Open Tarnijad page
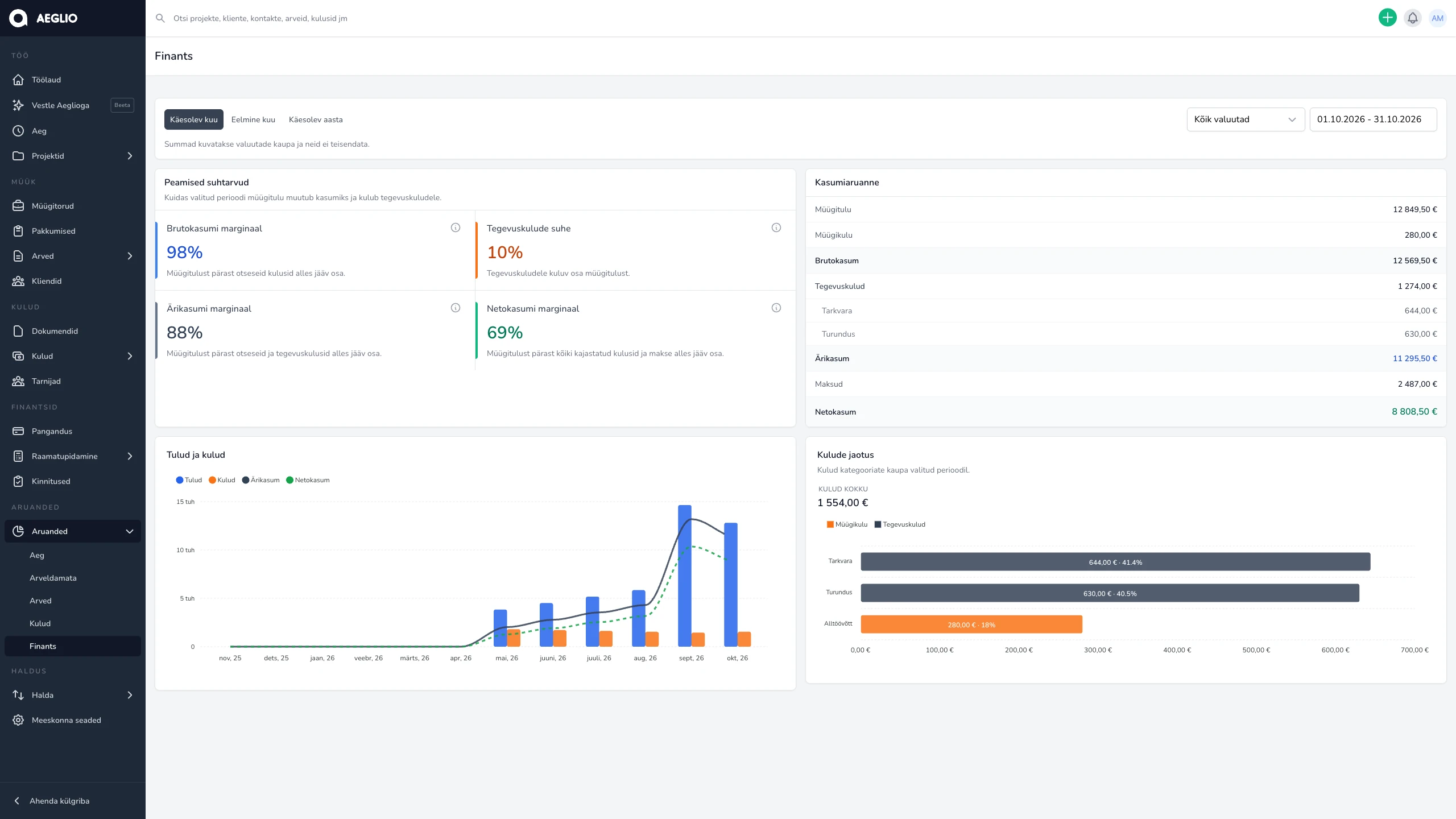 click(73, 381)
